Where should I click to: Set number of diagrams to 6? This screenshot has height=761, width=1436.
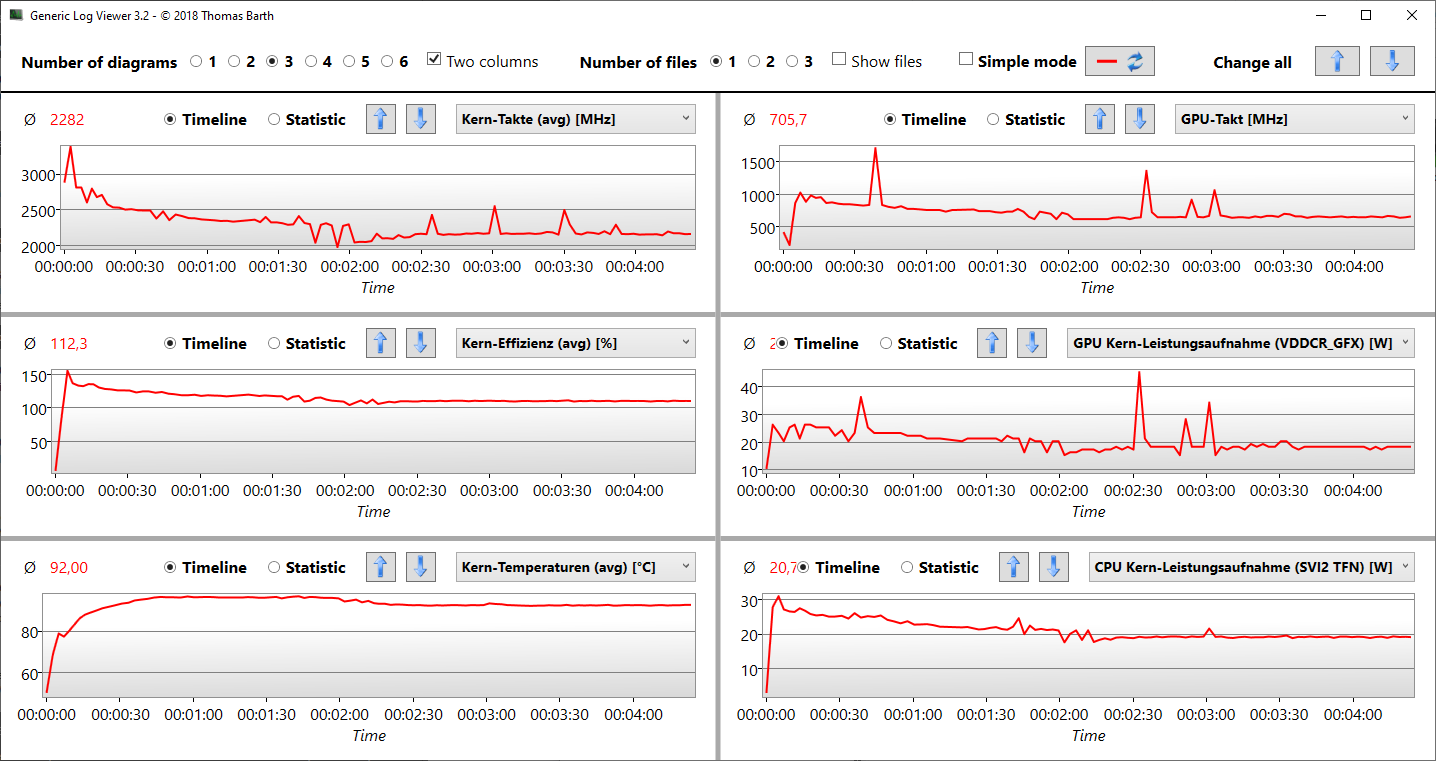388,61
